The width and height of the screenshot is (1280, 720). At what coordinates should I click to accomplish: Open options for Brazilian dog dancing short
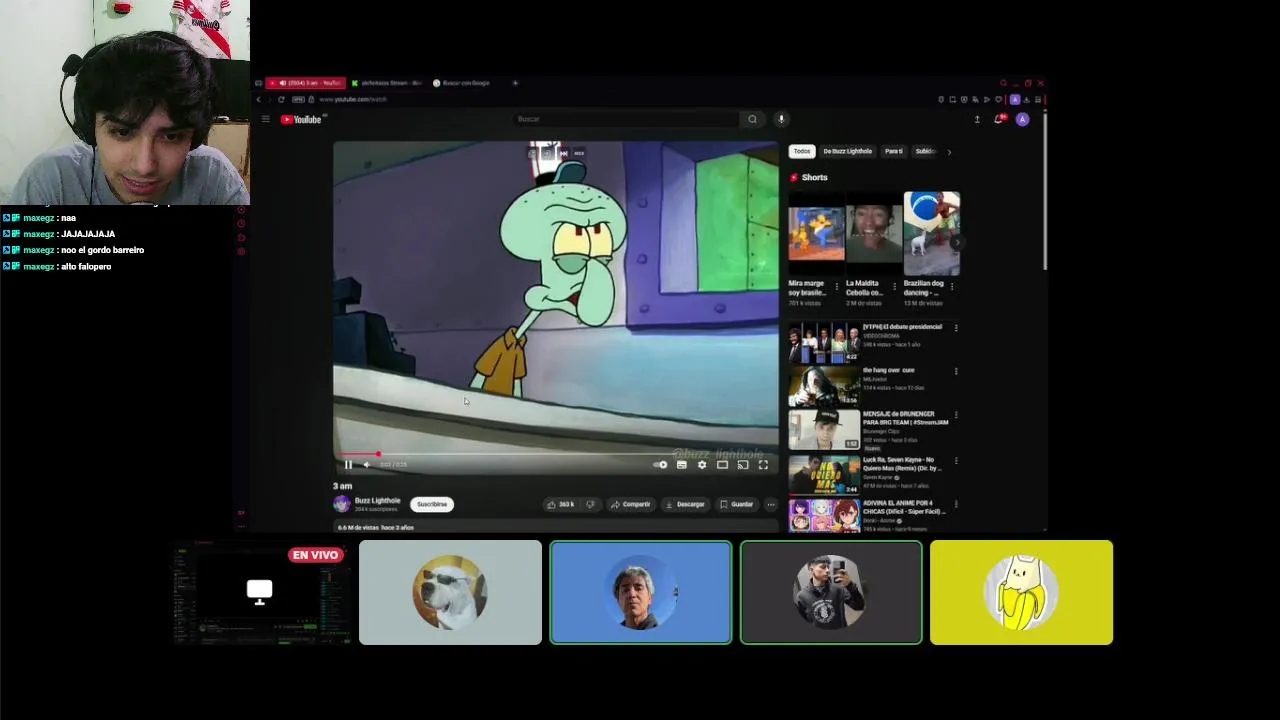pos(951,286)
